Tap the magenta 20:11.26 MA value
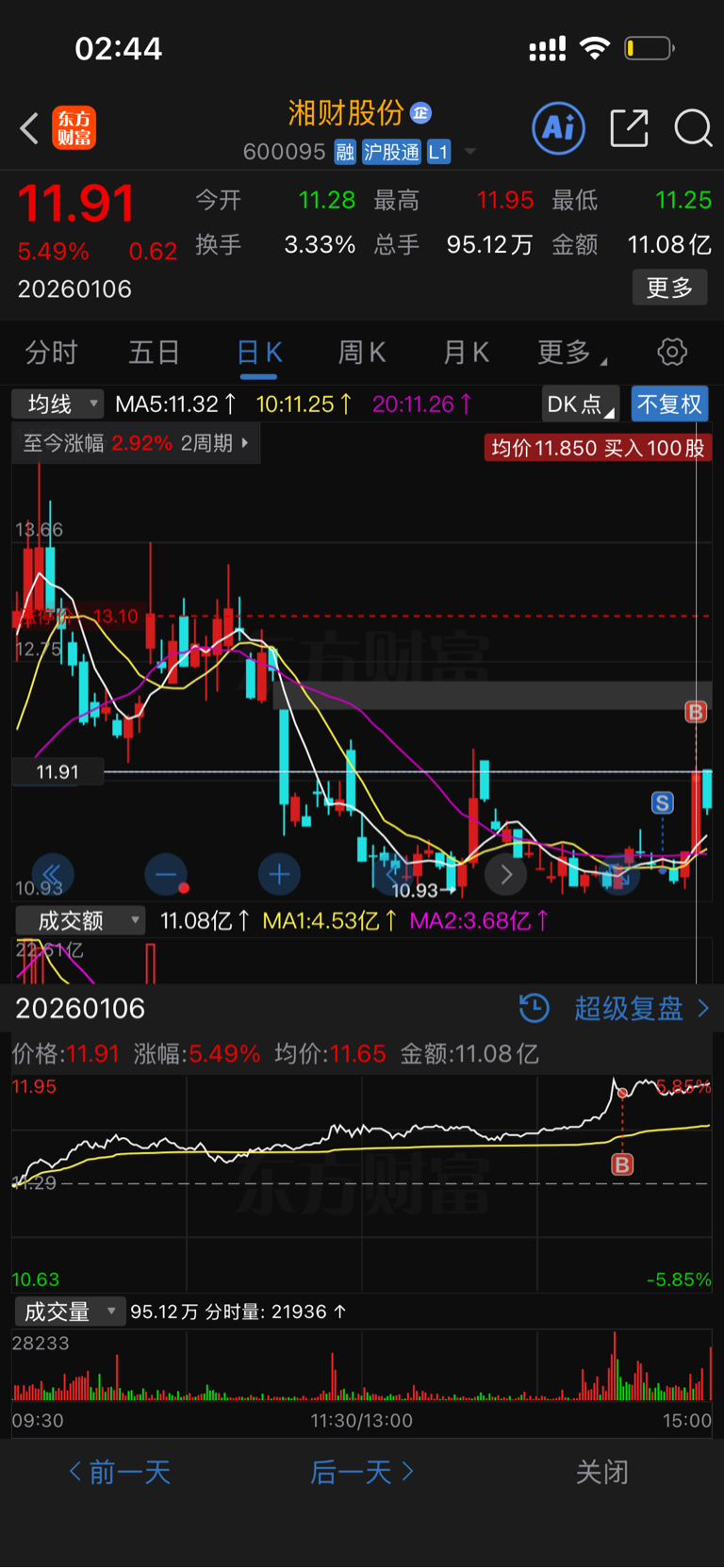This screenshot has height=1568, width=724. coord(421,404)
